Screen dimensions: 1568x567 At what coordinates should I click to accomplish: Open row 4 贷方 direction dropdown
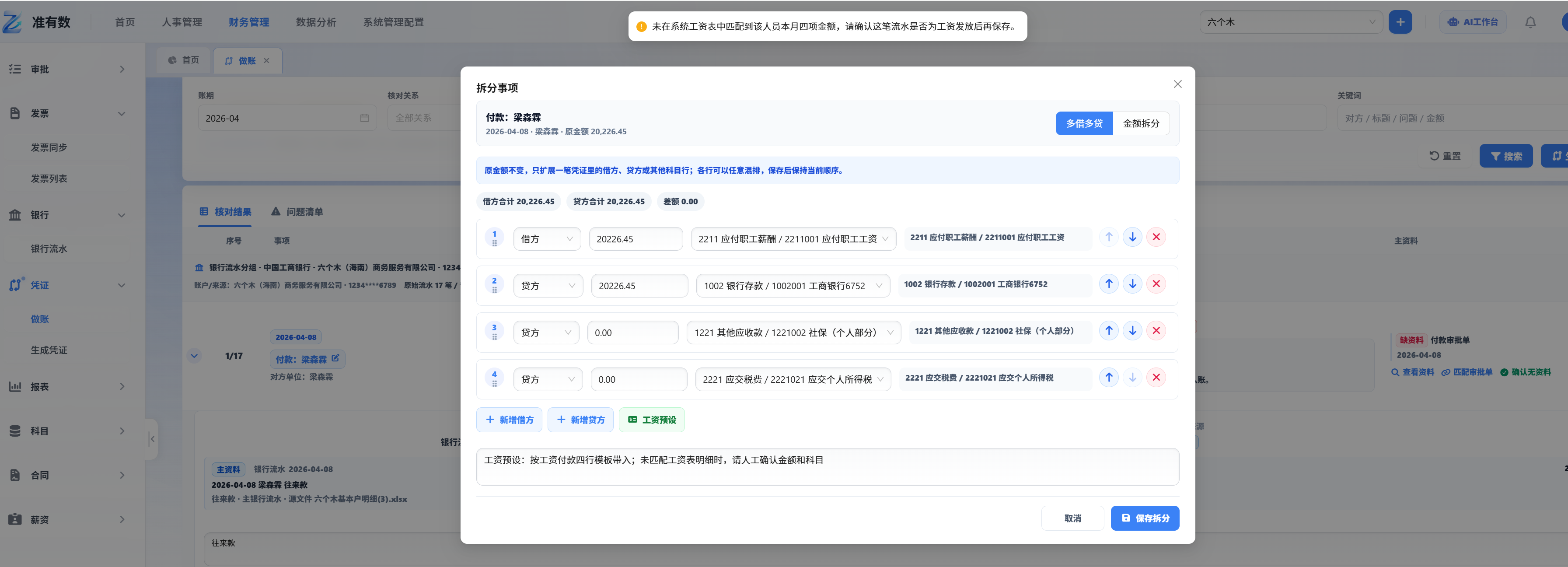(548, 379)
